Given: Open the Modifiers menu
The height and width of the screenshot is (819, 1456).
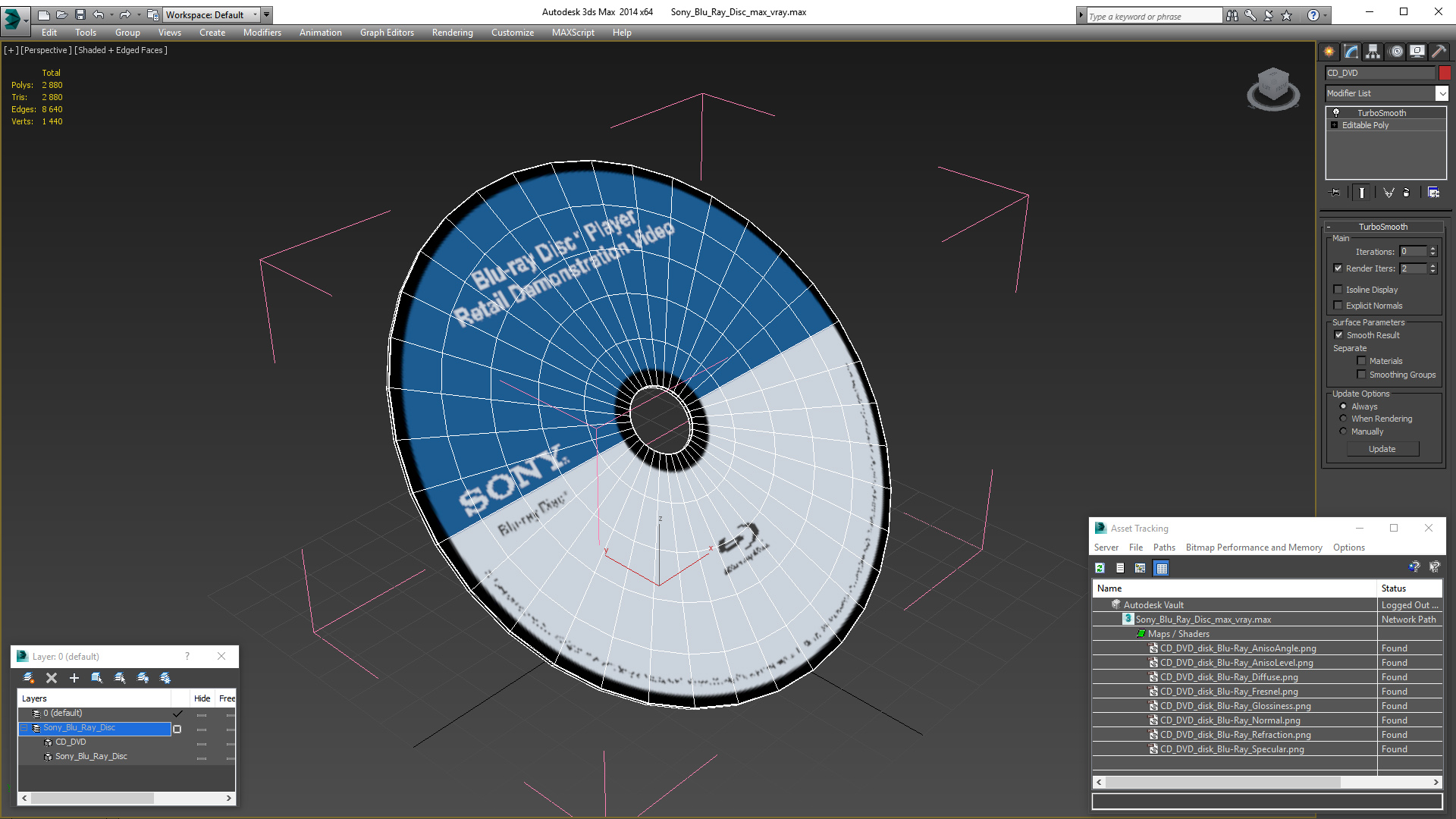Looking at the screenshot, I should point(262,33).
